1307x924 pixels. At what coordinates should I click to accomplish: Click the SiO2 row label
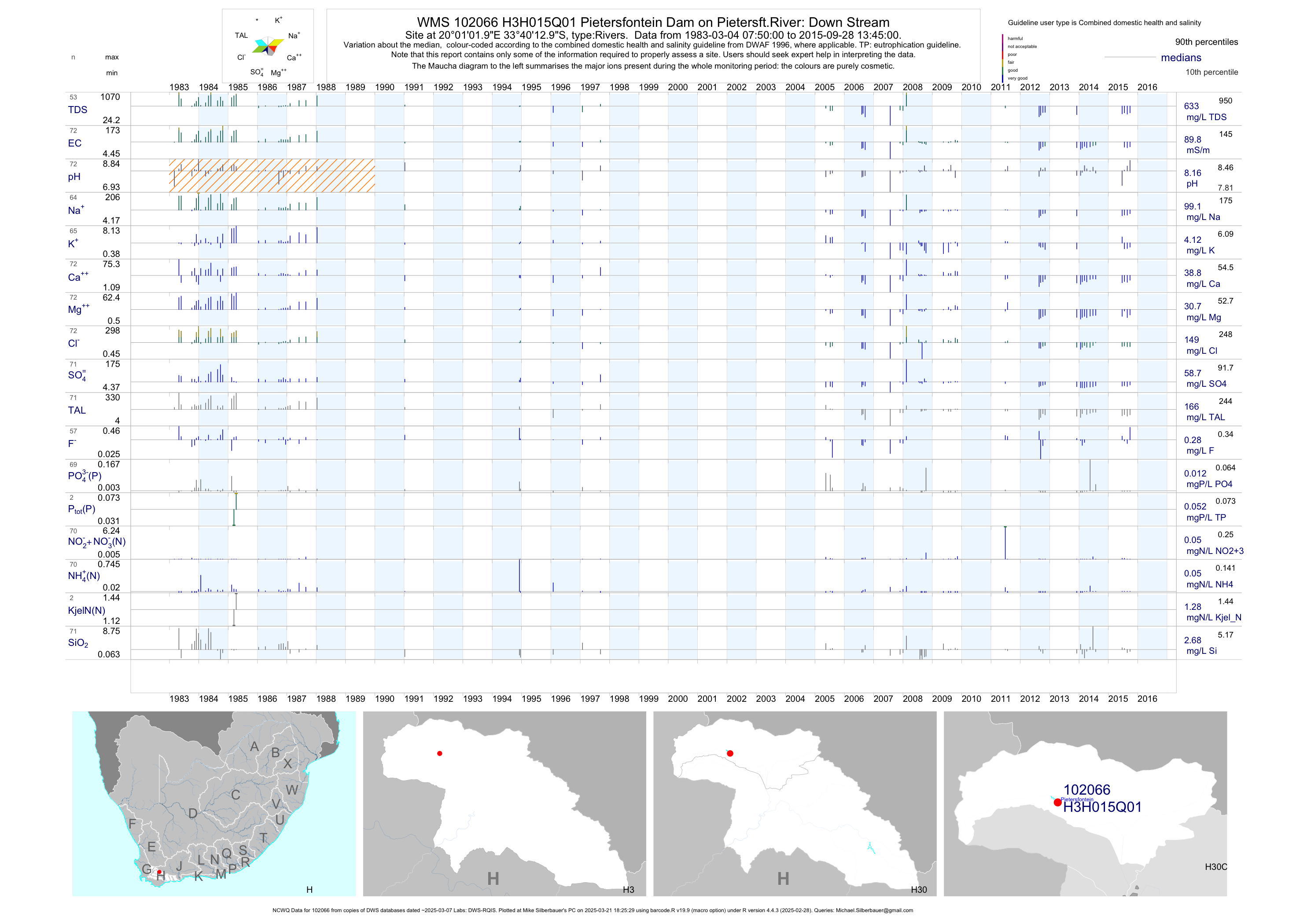tap(78, 643)
